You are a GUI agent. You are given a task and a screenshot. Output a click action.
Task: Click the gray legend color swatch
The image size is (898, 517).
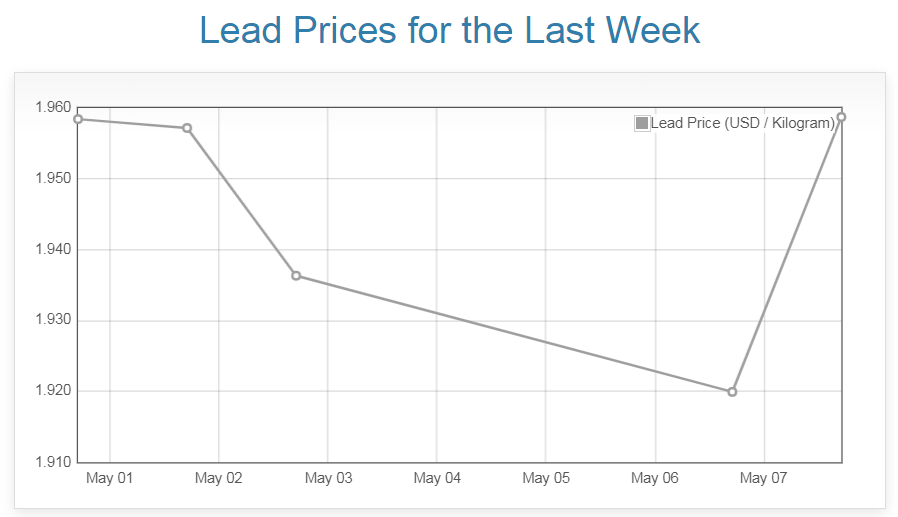pyautogui.click(x=641, y=123)
